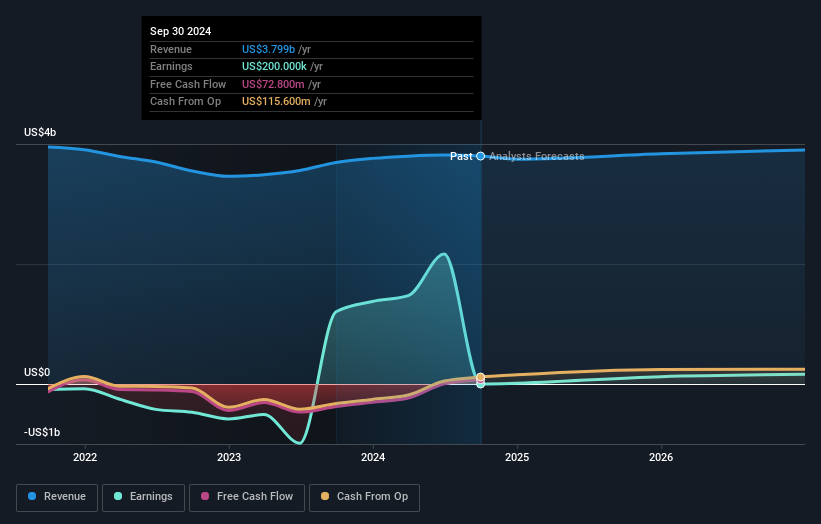The width and height of the screenshot is (821, 524).
Task: Click the US$115.600m cash from op value
Action: coord(276,102)
